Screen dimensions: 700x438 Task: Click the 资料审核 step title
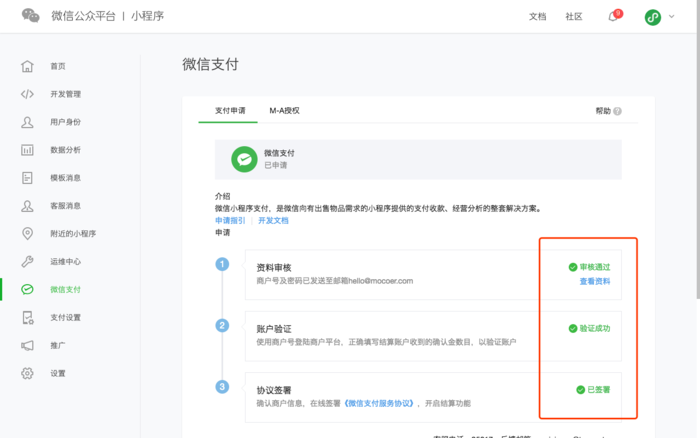pyautogui.click(x=274, y=267)
